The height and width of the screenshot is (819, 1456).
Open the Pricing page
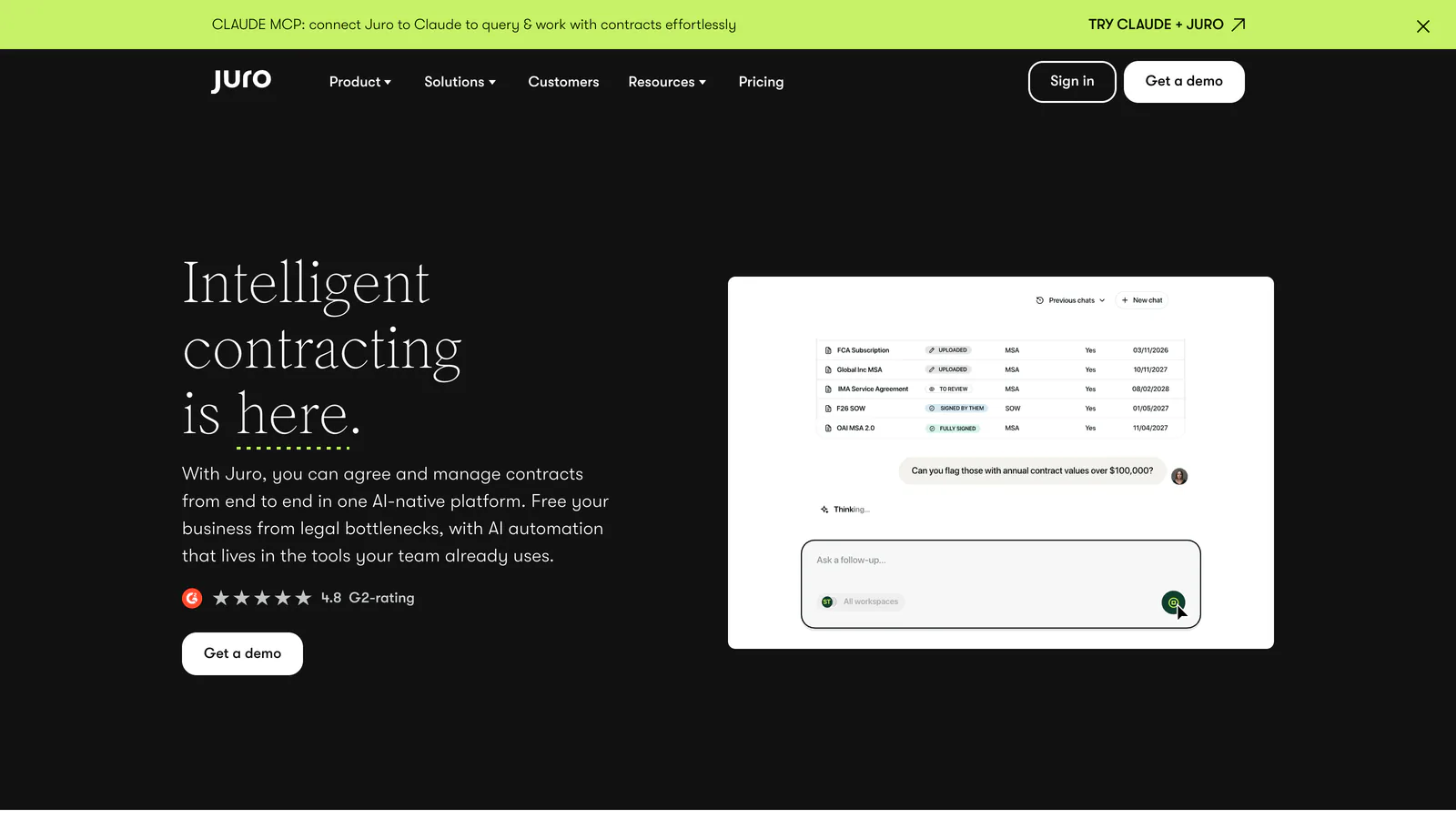[761, 82]
